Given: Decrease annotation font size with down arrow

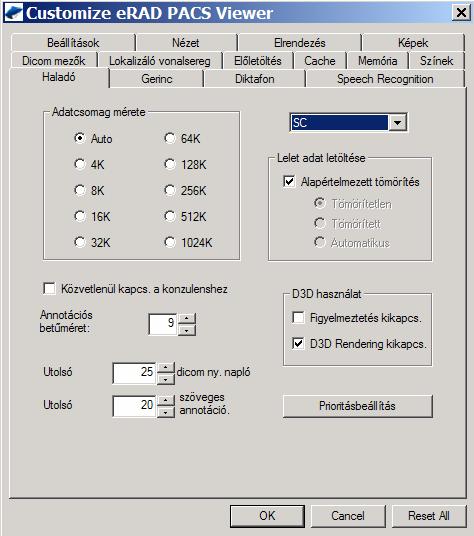Looking at the screenshot, I should tap(187, 330).
